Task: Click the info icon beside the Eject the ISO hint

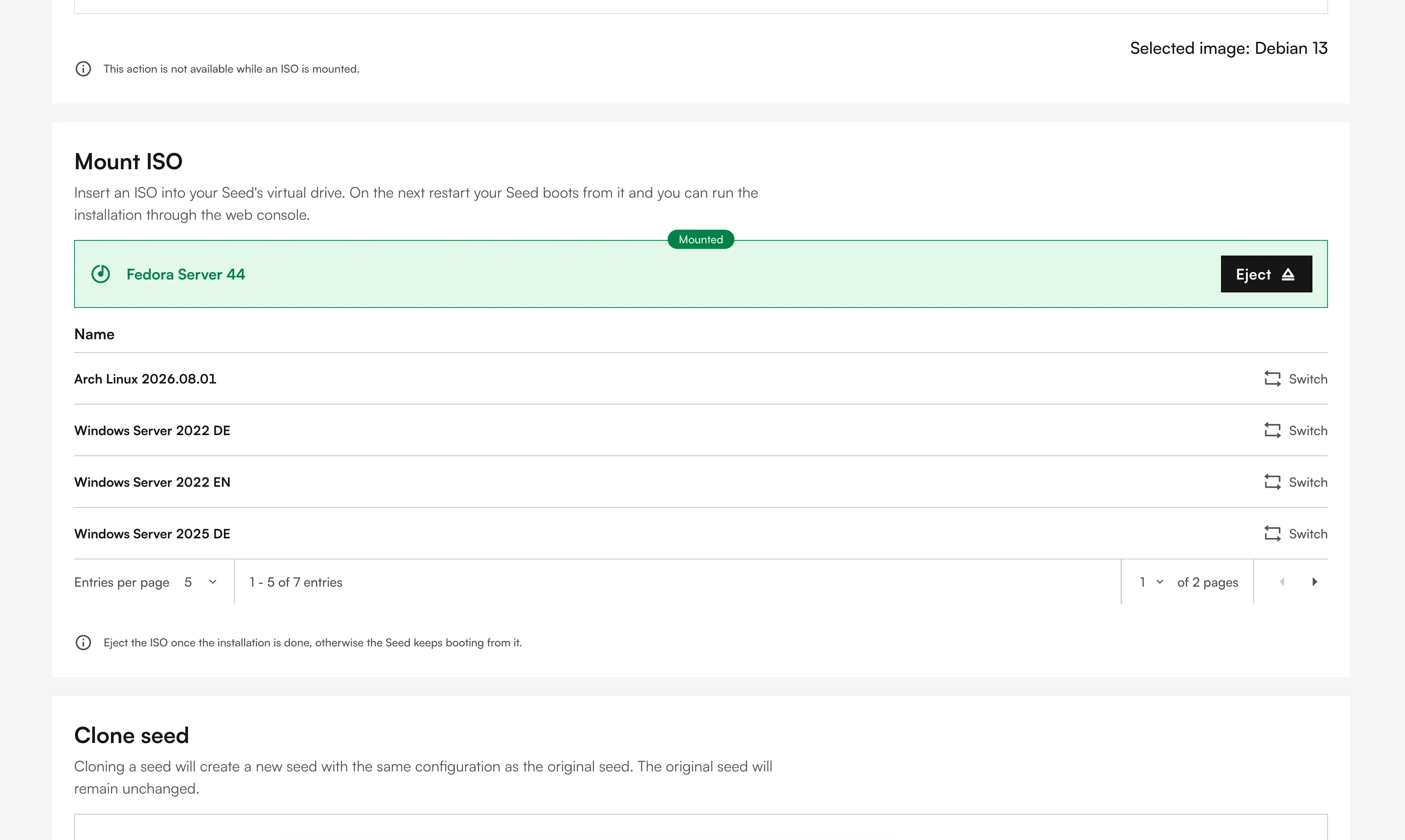Action: click(83, 642)
